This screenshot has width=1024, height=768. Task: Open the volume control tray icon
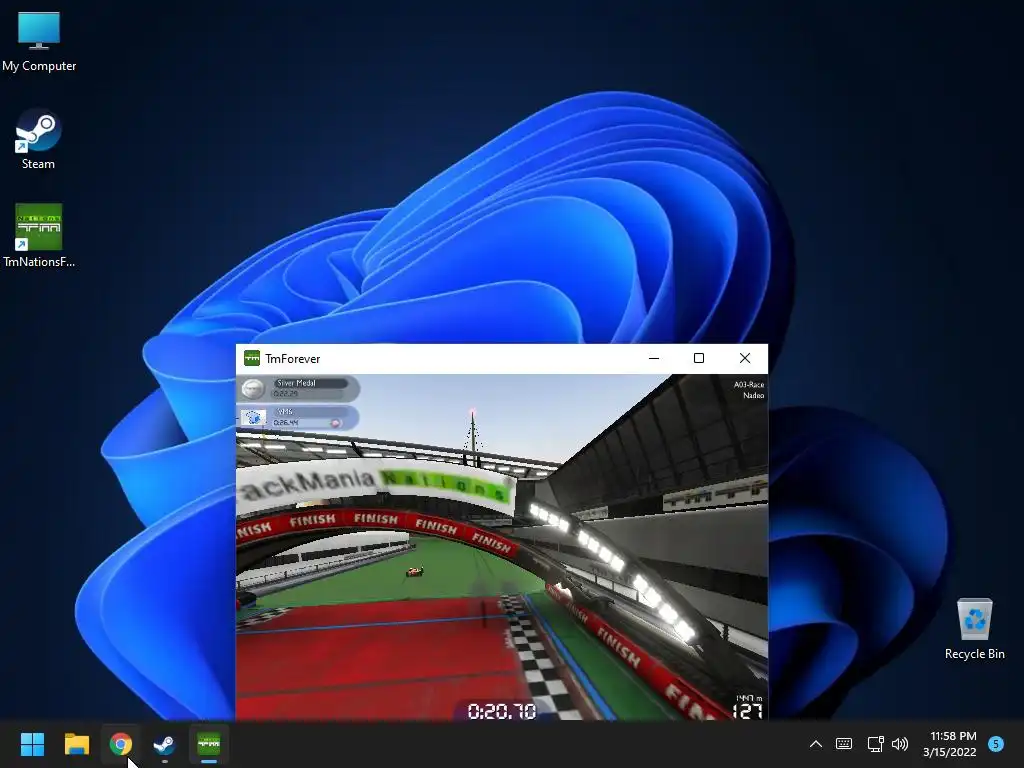[900, 744]
